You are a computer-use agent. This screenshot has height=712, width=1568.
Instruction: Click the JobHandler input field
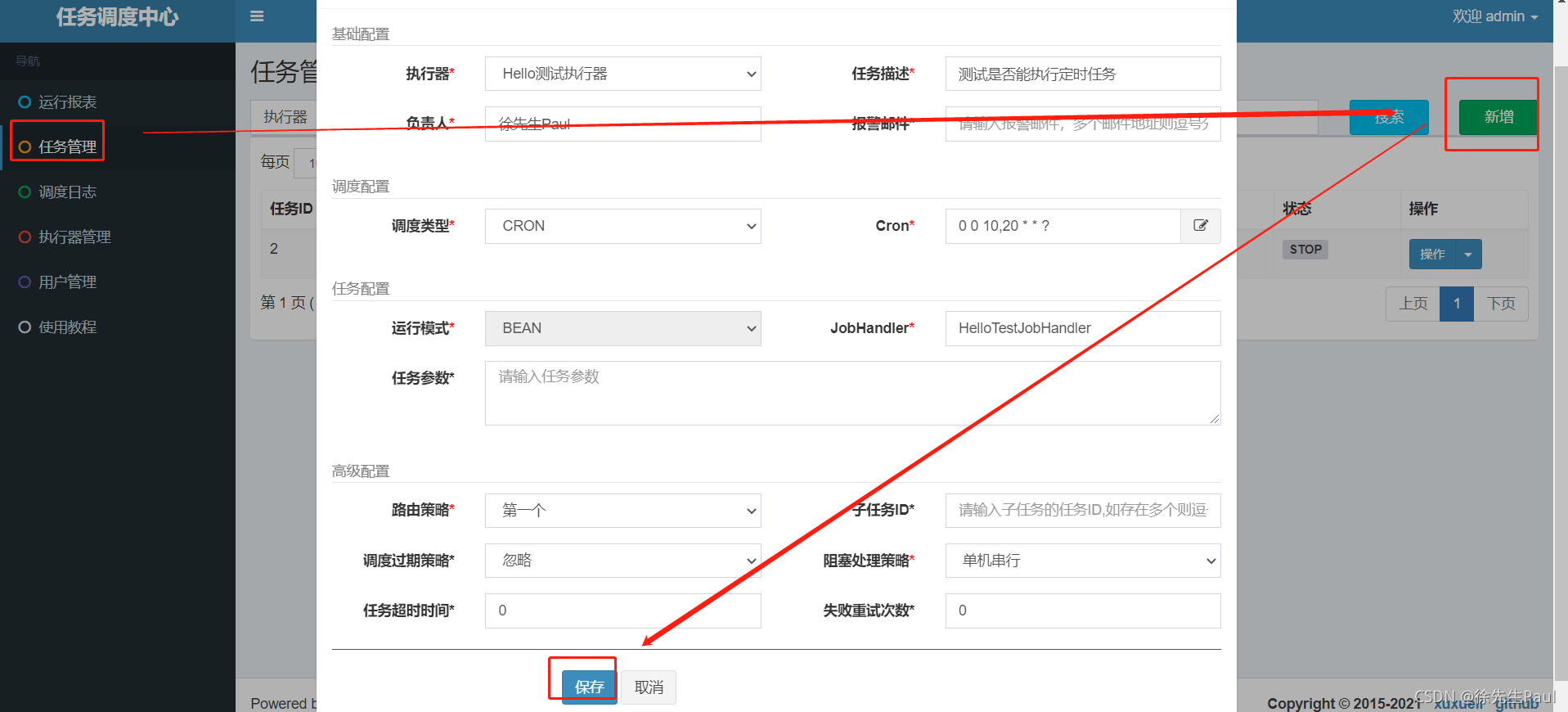(1083, 328)
